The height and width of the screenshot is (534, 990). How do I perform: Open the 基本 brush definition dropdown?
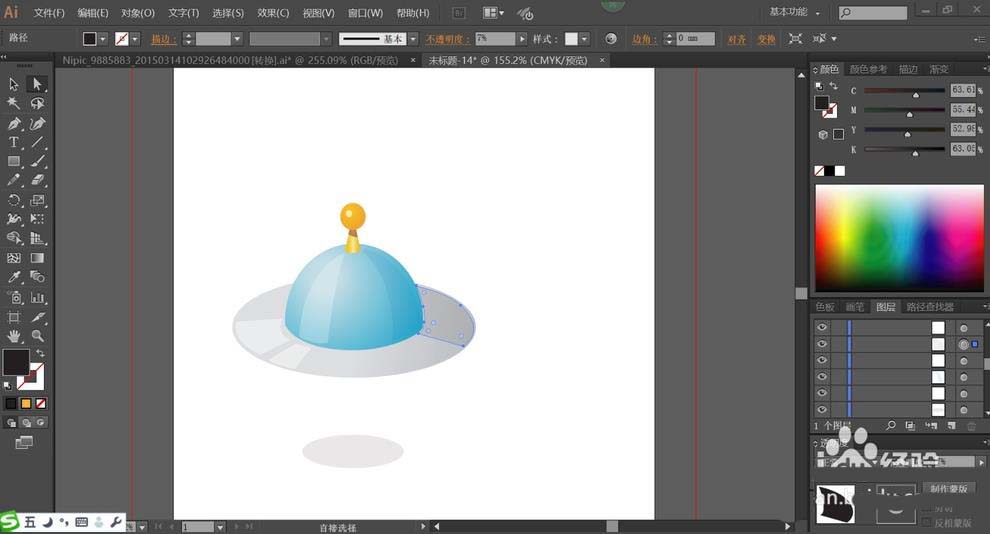tap(413, 39)
